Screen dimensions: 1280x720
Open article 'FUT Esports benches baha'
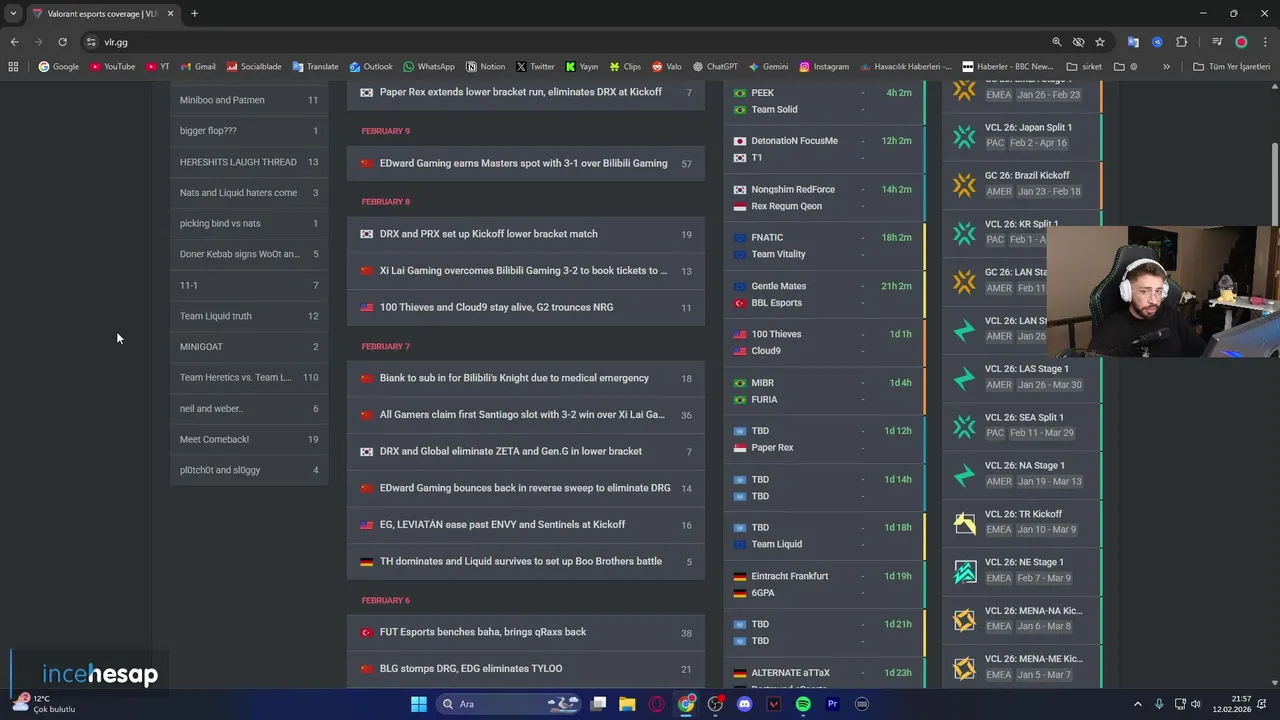(526, 632)
